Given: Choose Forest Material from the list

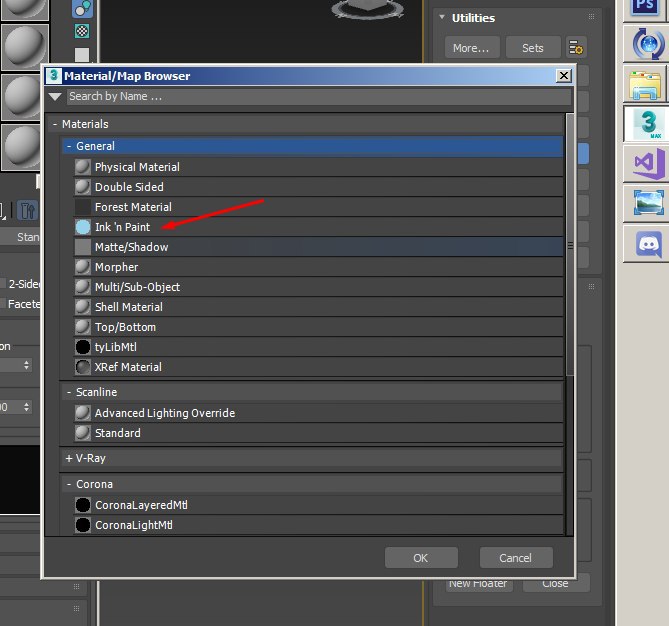Looking at the screenshot, I should click(x=318, y=207).
